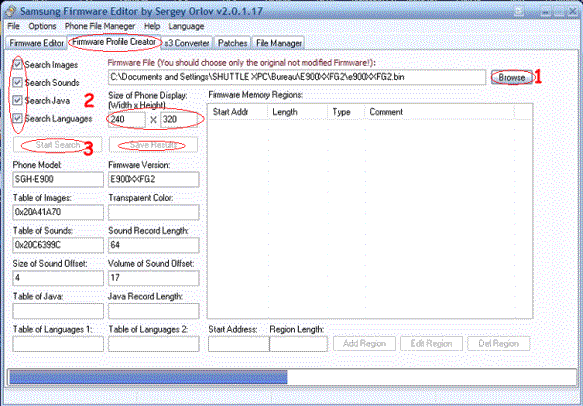
Task: Switch to the Patches tab
Action: (x=232, y=43)
